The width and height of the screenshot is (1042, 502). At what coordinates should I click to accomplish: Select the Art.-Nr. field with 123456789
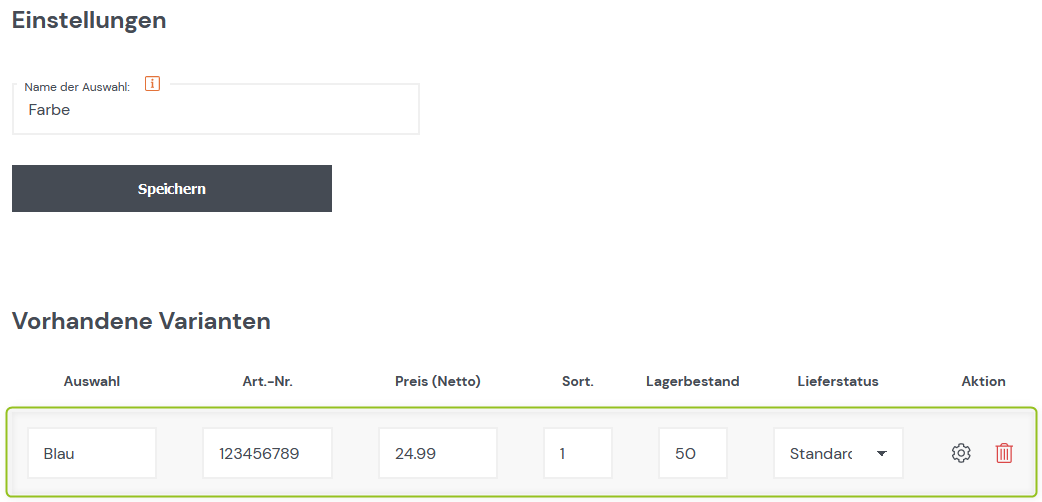click(x=267, y=453)
